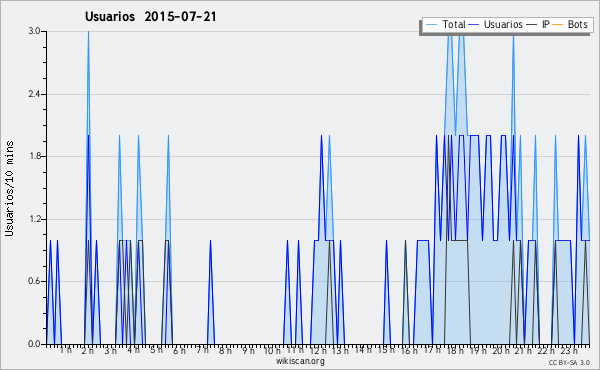Click the light-blue Total legend line
The width and height of the screenshot is (600, 370).
[431, 24]
